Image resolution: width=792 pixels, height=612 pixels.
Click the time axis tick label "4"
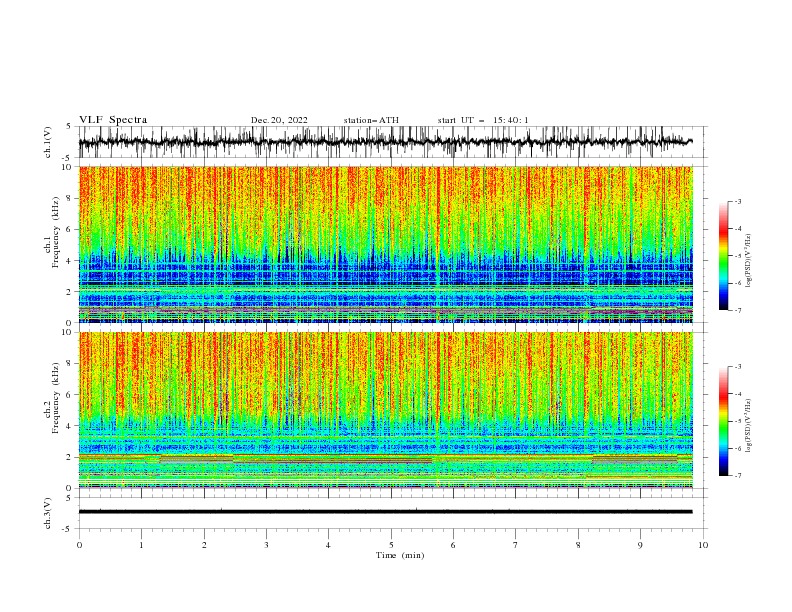(x=328, y=545)
